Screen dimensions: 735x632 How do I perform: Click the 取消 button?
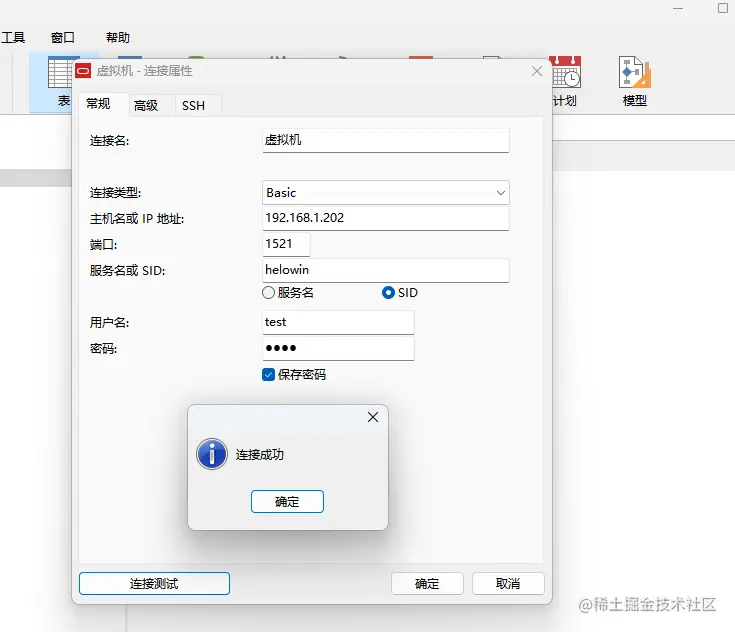click(x=508, y=584)
